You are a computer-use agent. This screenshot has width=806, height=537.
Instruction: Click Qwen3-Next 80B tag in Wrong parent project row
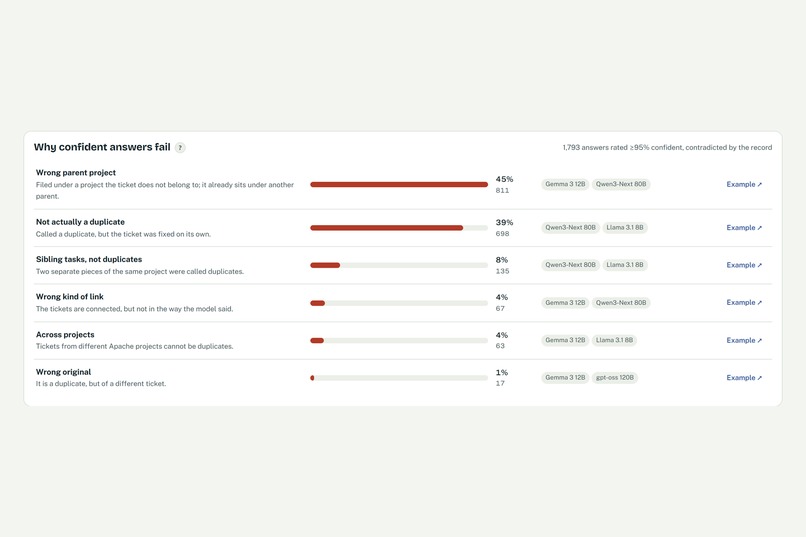tap(621, 184)
